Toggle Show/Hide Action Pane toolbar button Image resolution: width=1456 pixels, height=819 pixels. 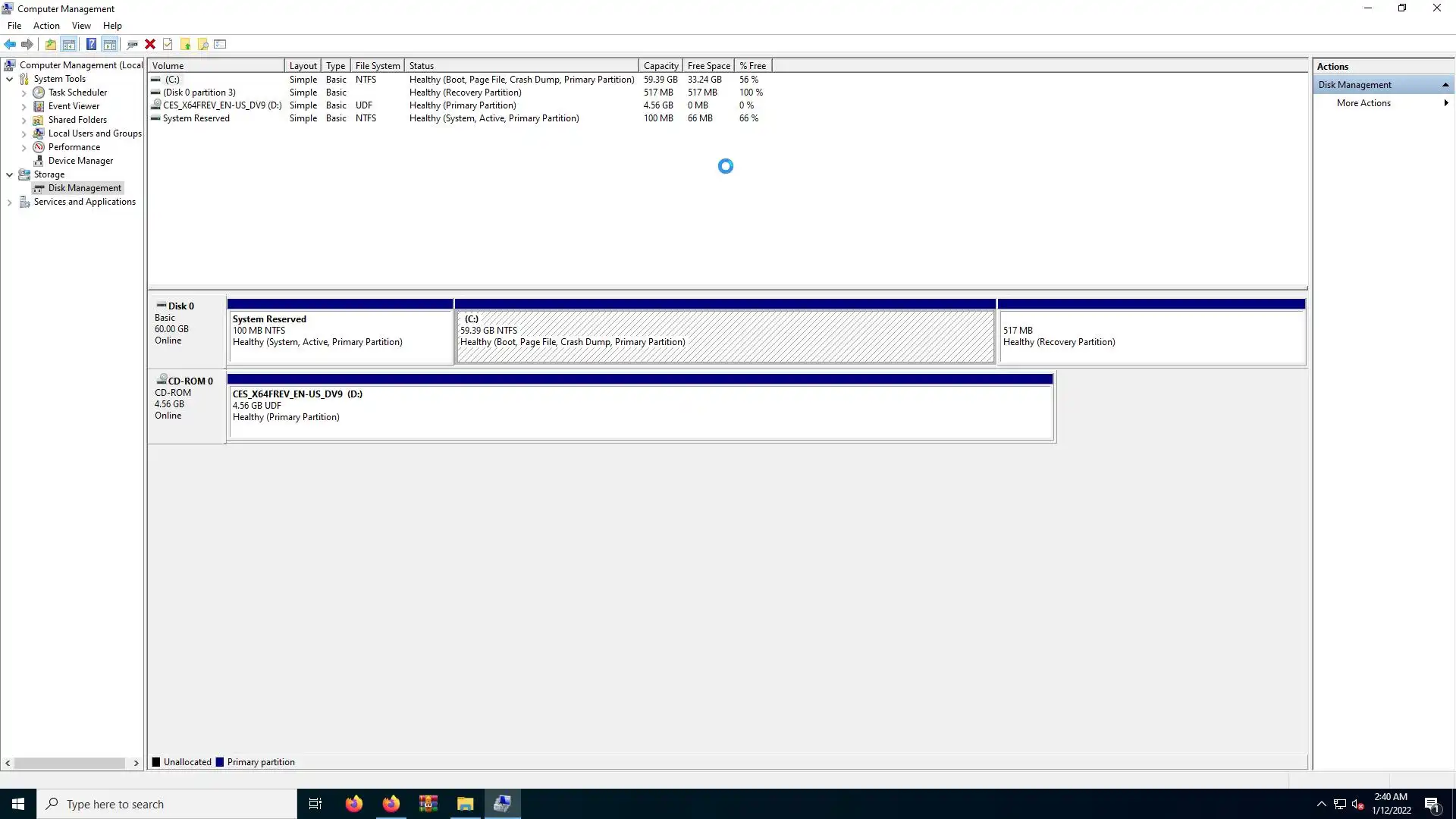(x=110, y=44)
